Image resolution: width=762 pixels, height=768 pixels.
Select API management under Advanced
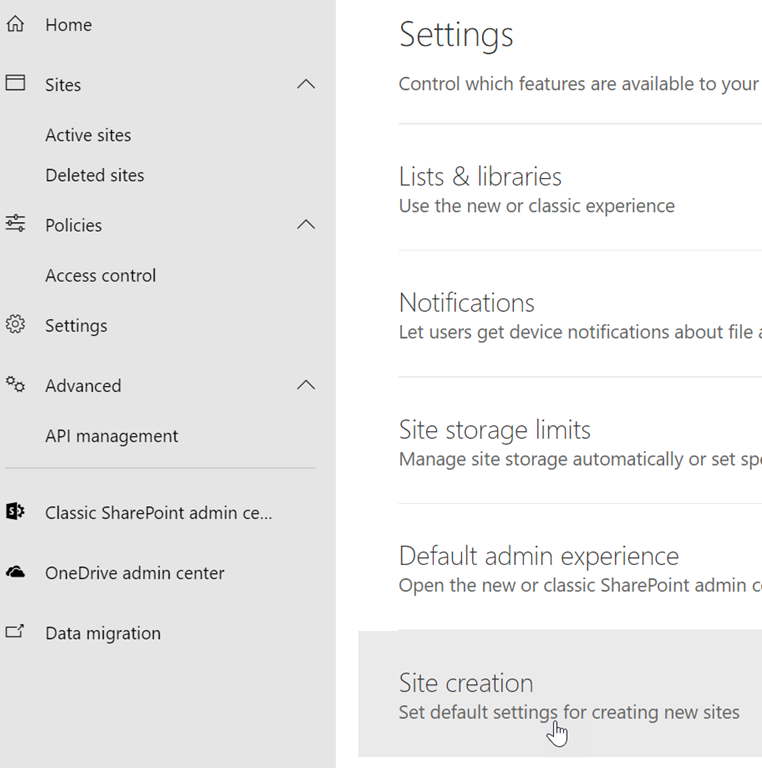click(x=111, y=436)
